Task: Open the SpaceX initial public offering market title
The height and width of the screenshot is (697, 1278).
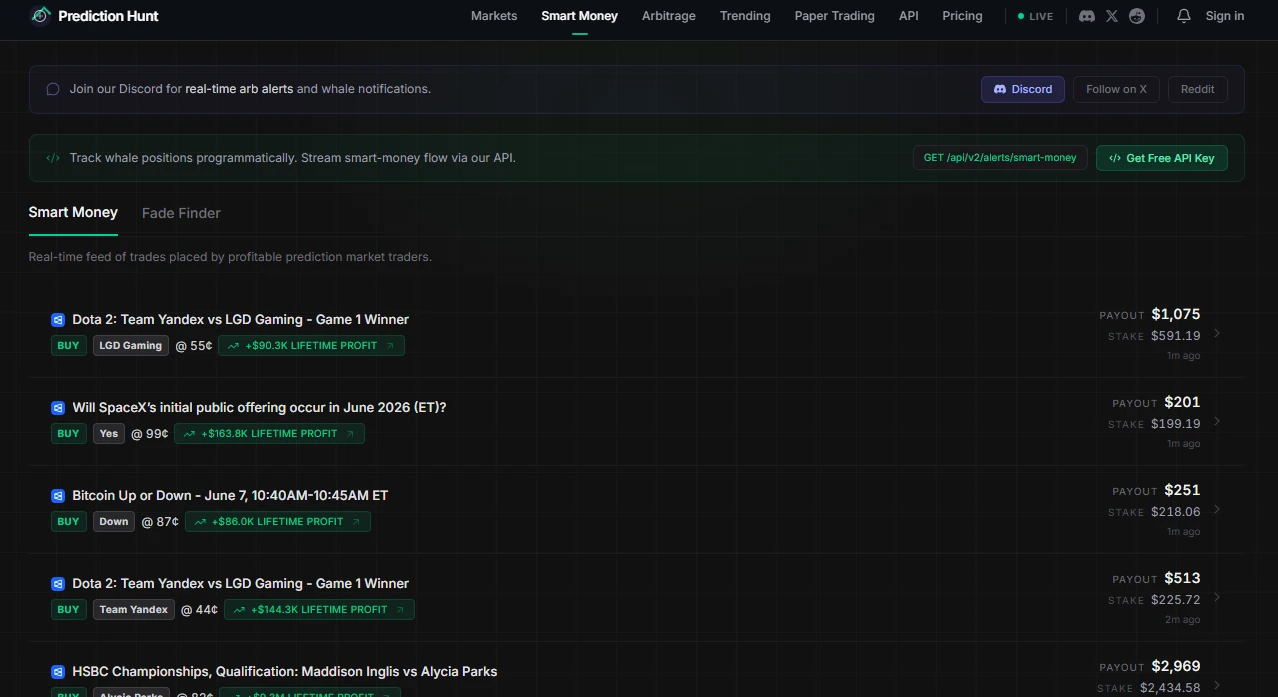Action: point(259,408)
